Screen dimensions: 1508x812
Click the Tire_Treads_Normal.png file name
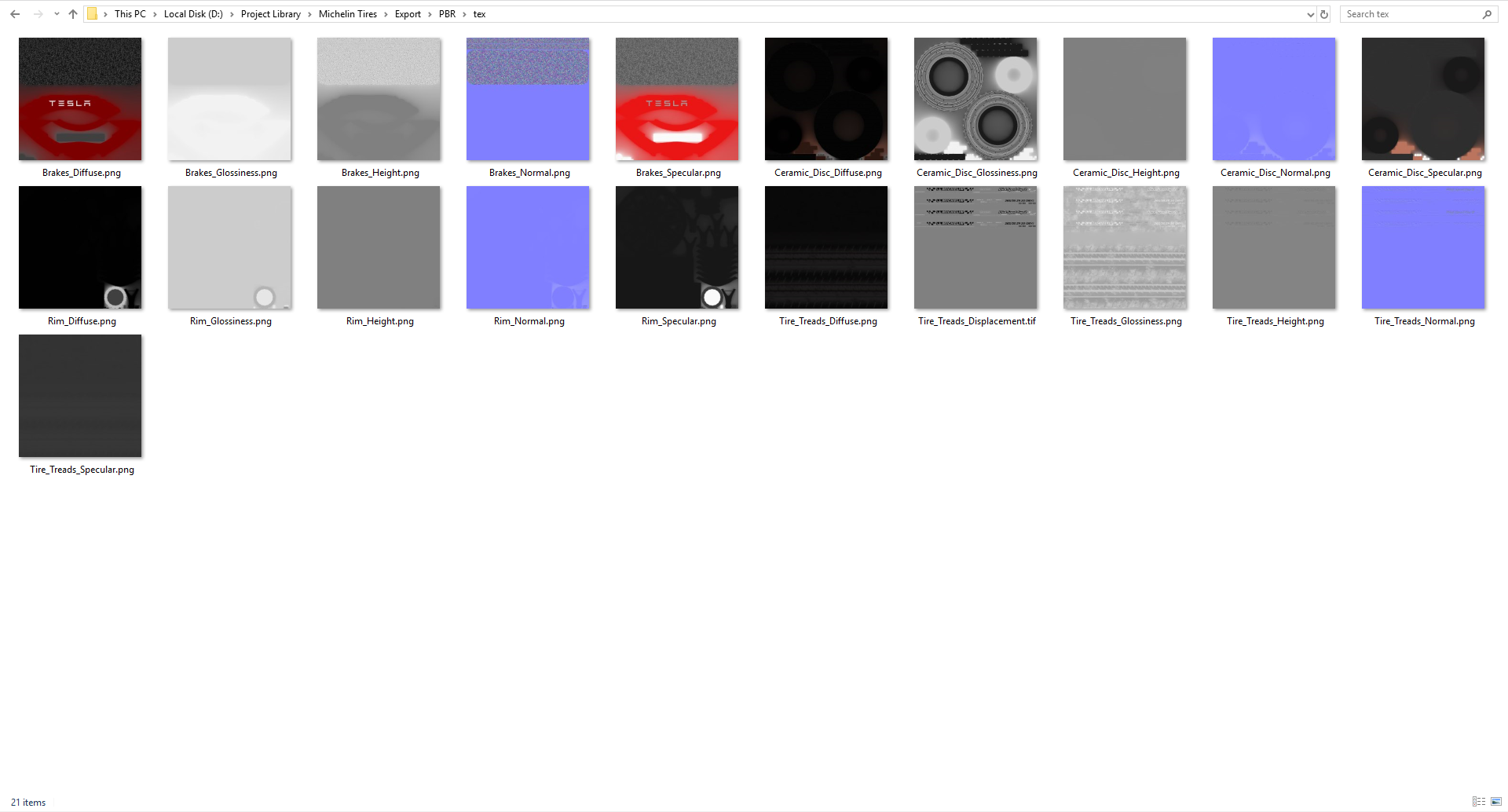click(1425, 321)
